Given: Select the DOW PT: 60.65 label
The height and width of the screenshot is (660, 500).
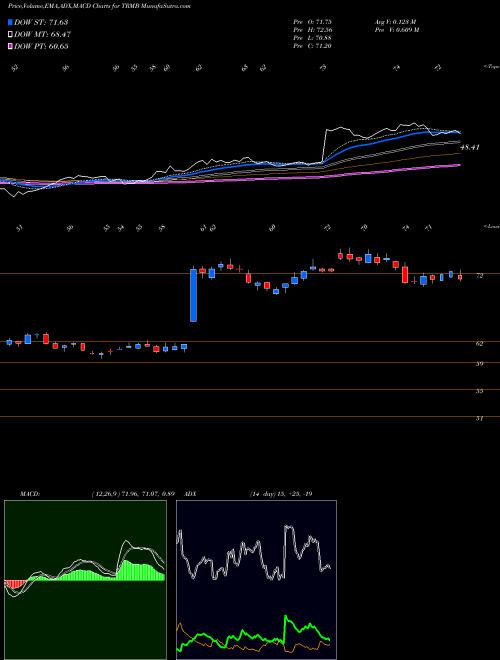Looking at the screenshot, I should [x=41, y=46].
